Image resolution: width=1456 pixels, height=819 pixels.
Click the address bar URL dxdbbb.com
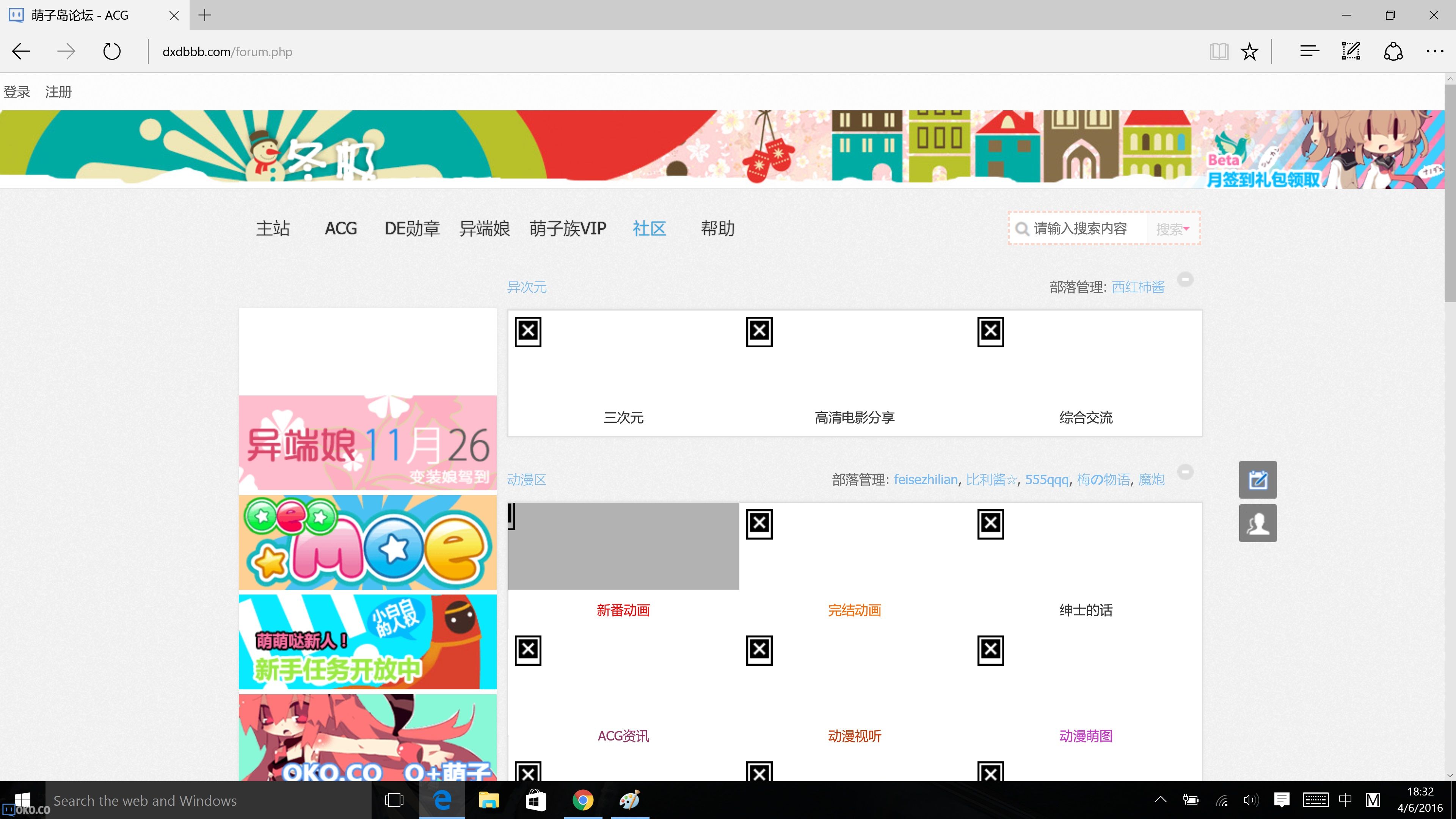coord(227,52)
